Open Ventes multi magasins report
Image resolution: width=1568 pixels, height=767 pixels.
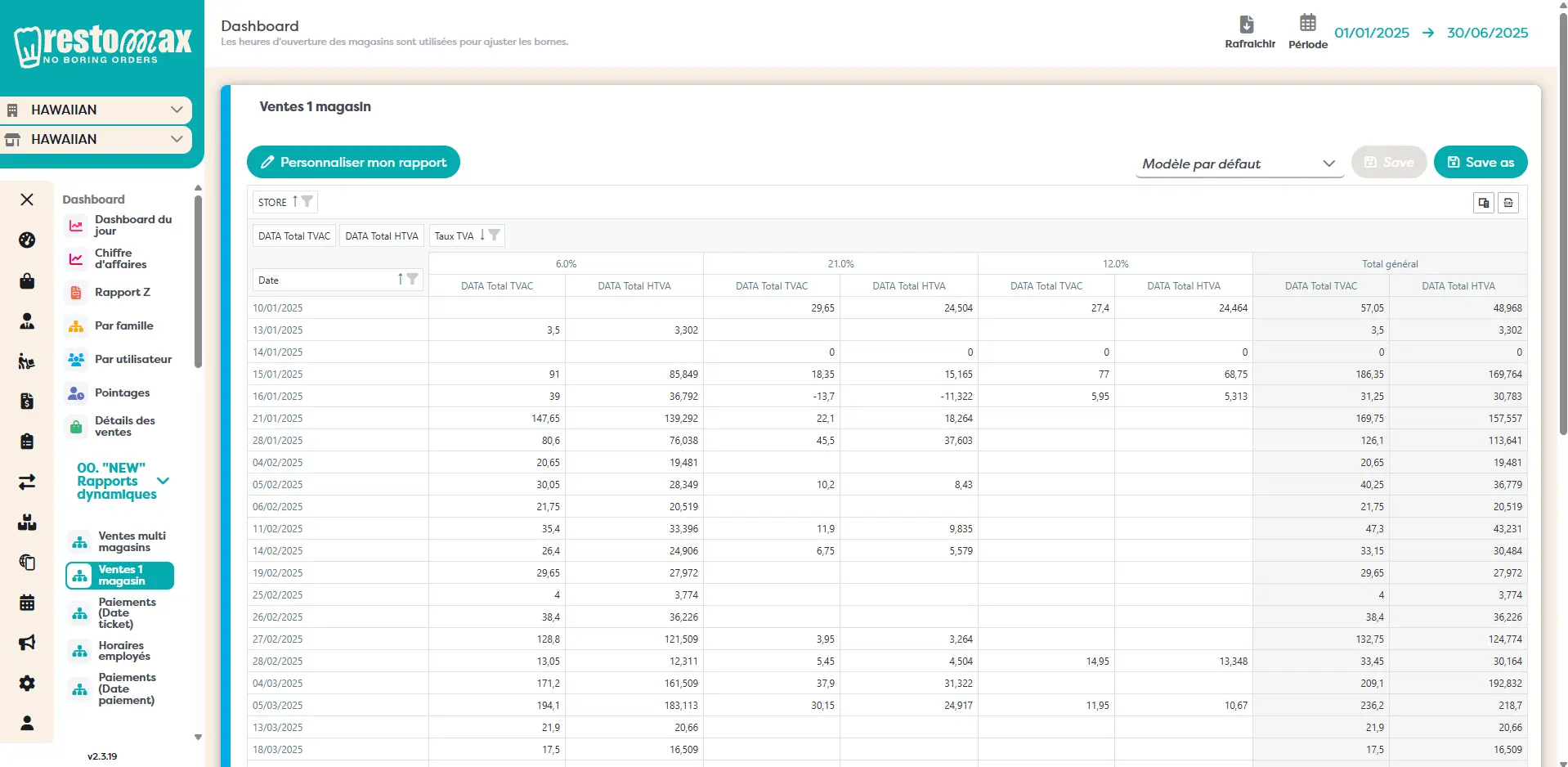coord(119,541)
